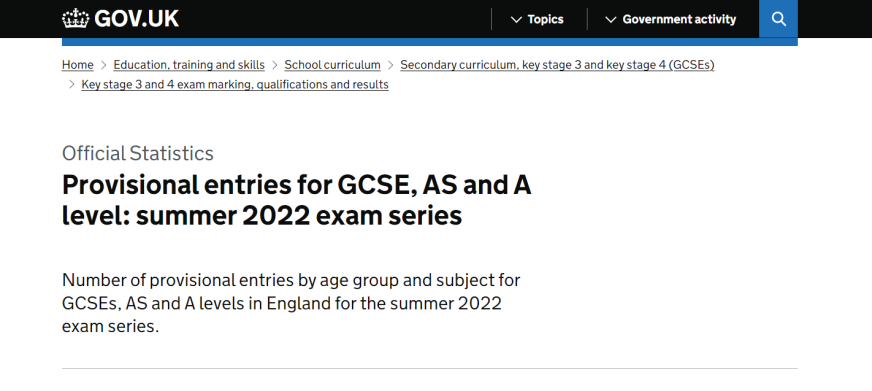
Task: Click breadcrumb arrow after Education, training and skills
Action: [275, 65]
